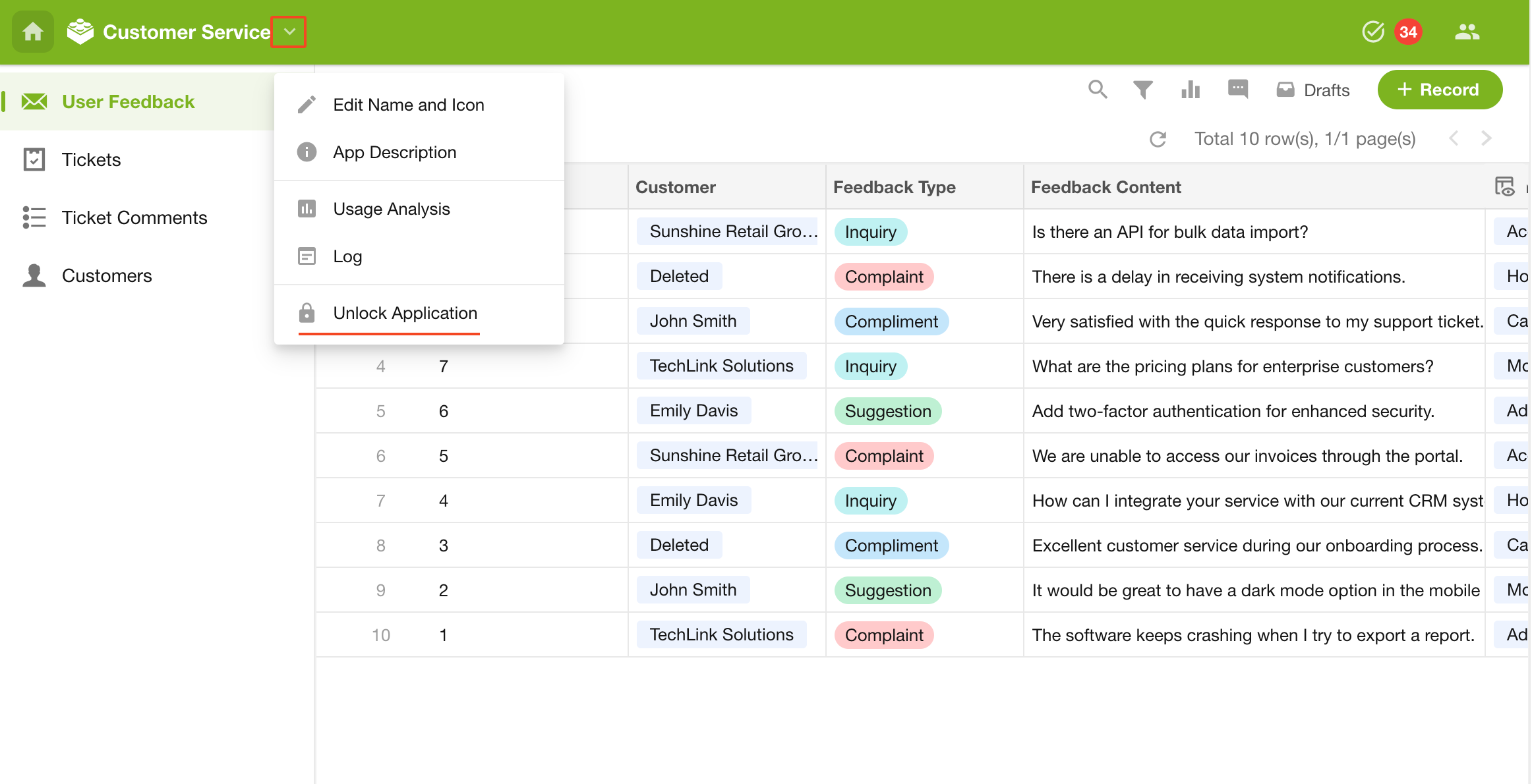Open the column display settings icon
The height and width of the screenshot is (784, 1532).
click(1505, 186)
